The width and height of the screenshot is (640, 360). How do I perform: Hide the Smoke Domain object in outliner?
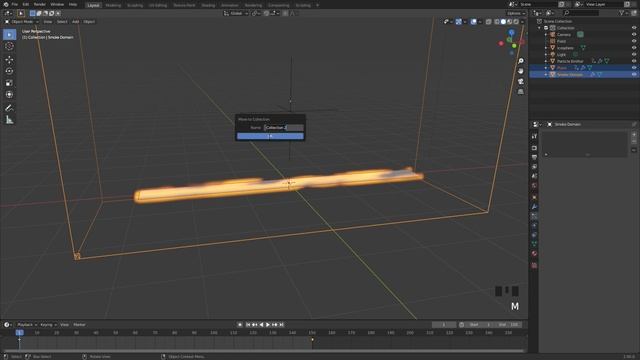coord(634,75)
